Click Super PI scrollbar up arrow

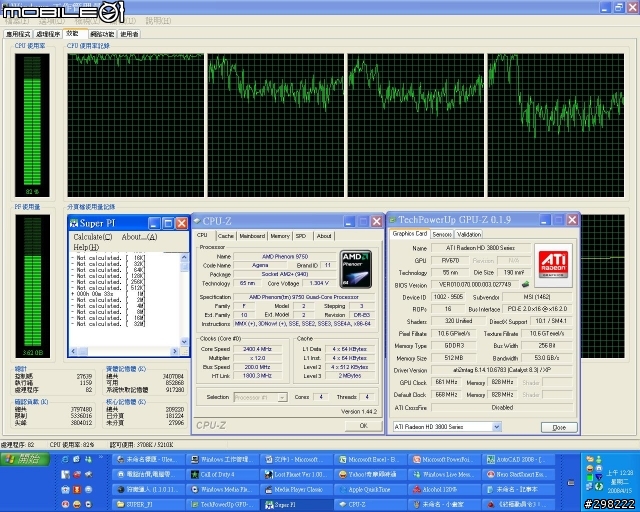pos(184,257)
